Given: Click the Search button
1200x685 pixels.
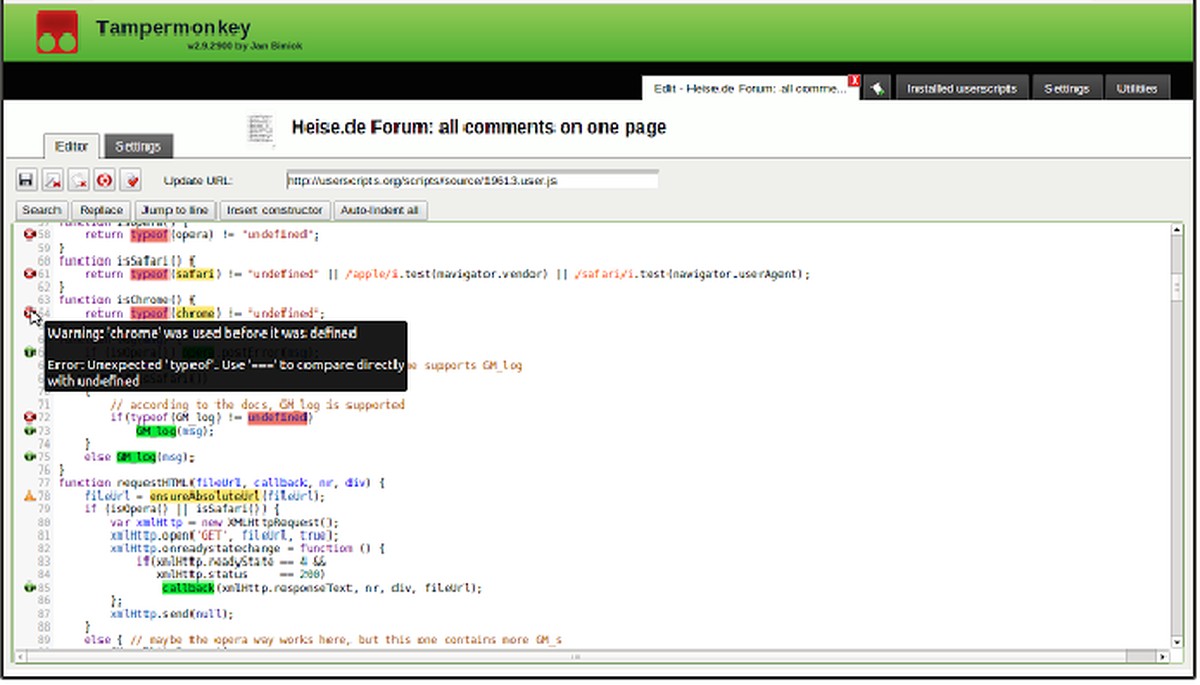Looking at the screenshot, I should (42, 210).
